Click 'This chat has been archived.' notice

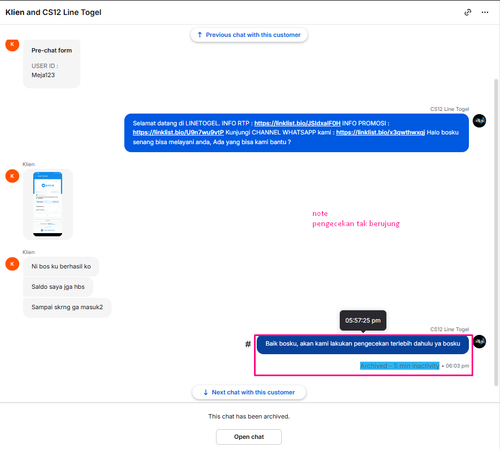[249, 416]
